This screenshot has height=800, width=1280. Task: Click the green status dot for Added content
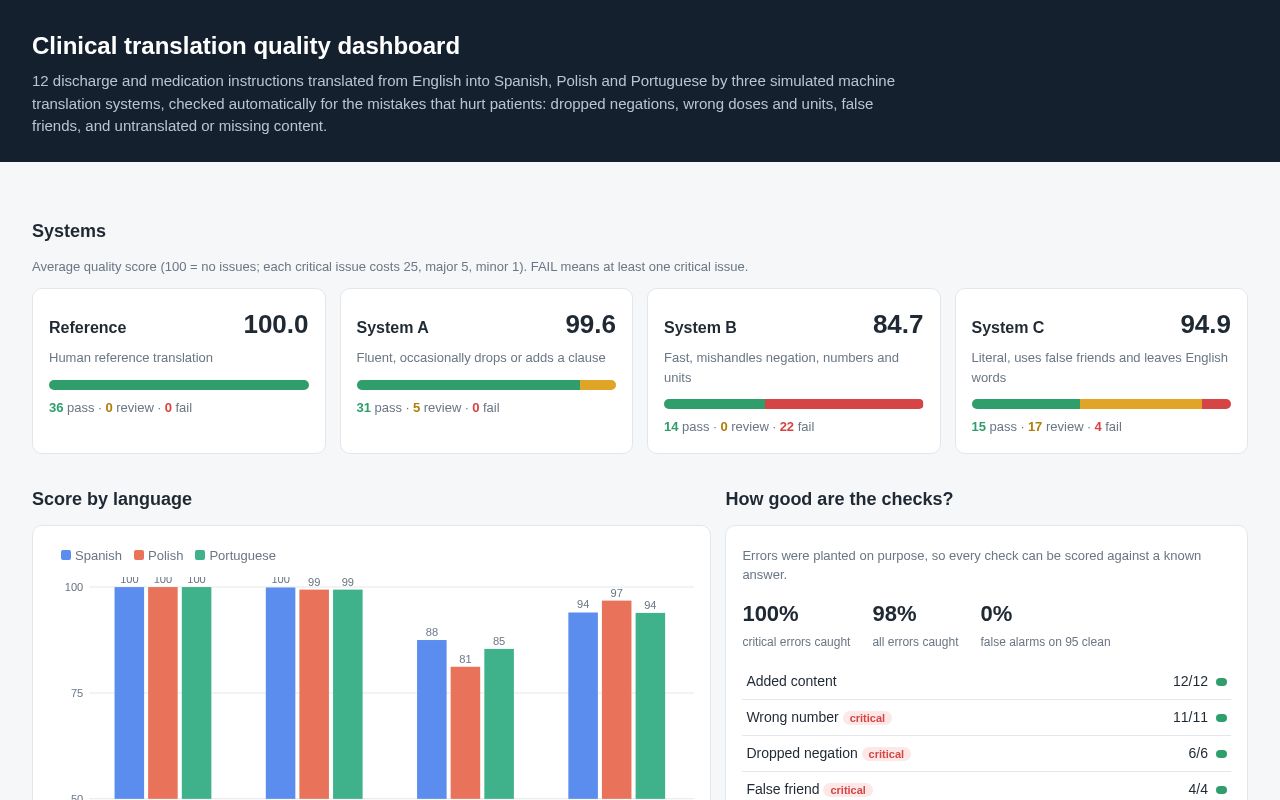(1221, 682)
